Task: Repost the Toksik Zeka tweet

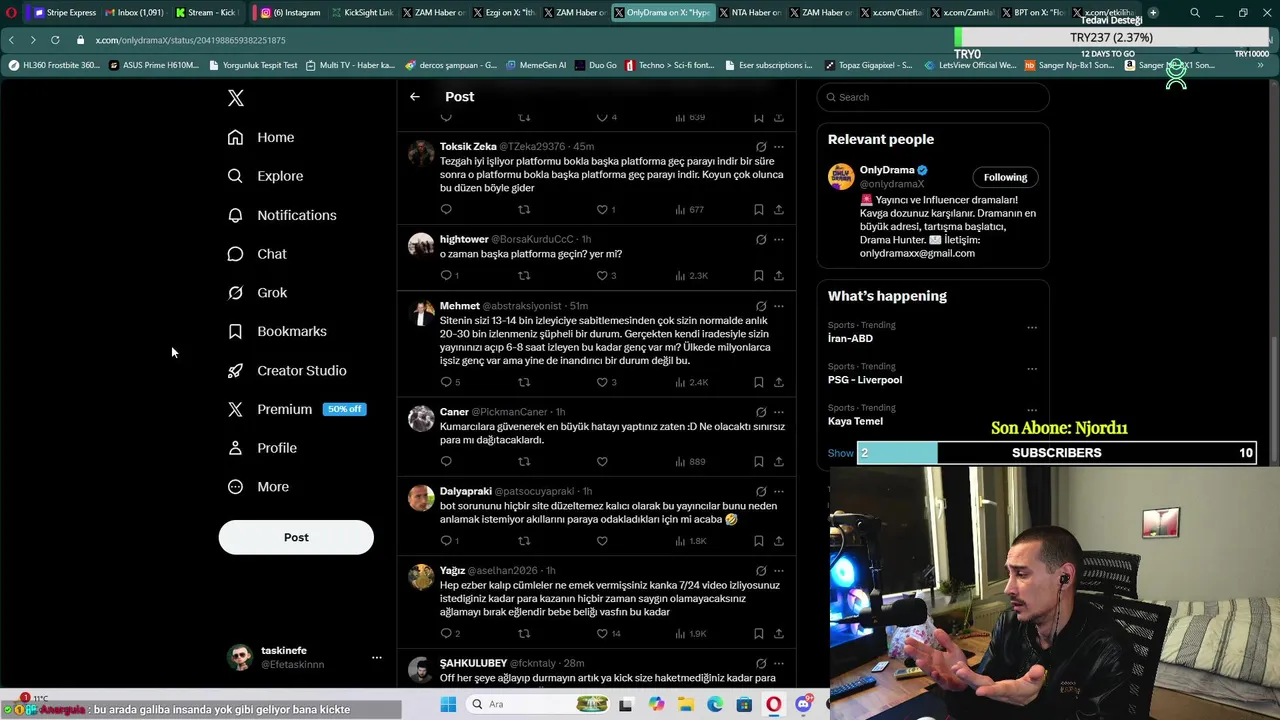Action: pyautogui.click(x=524, y=209)
